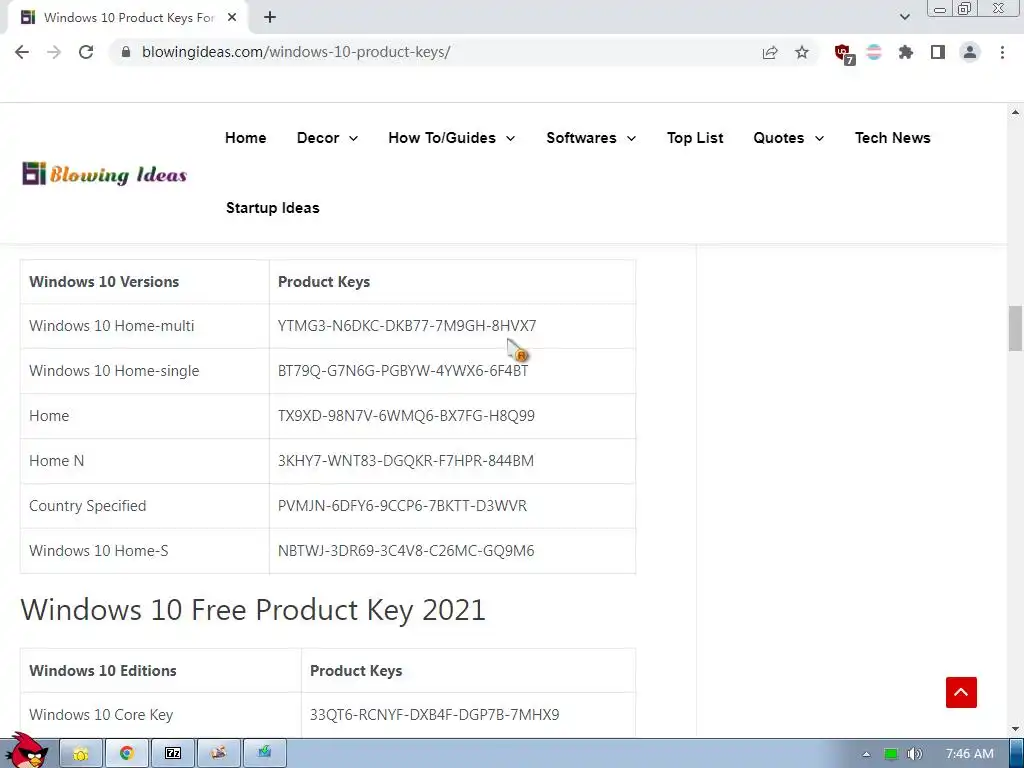Click the striped circle extension icon
Viewport: 1024px width, 768px height.
coord(874,52)
